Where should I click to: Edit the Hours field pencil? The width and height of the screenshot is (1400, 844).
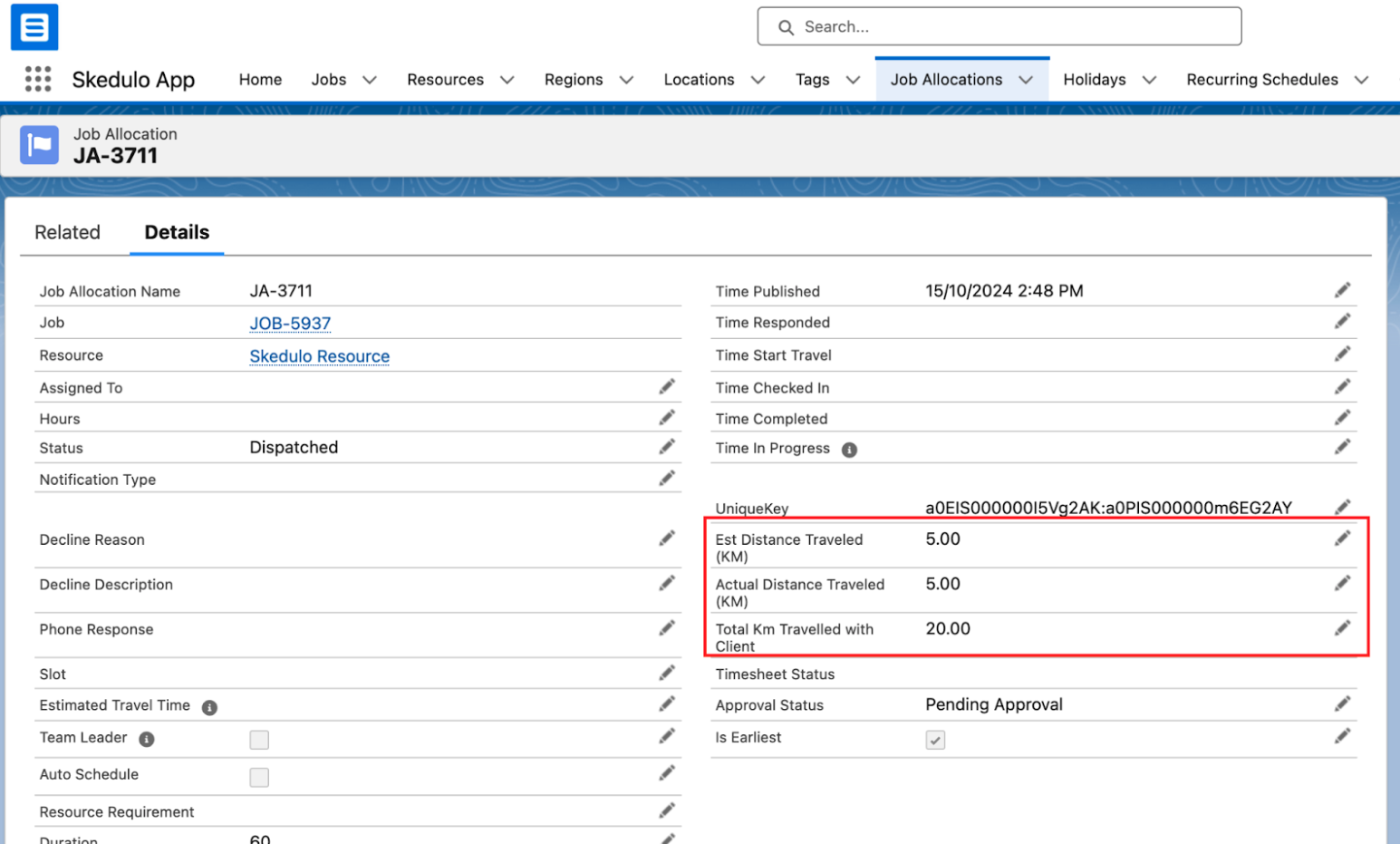[667, 418]
